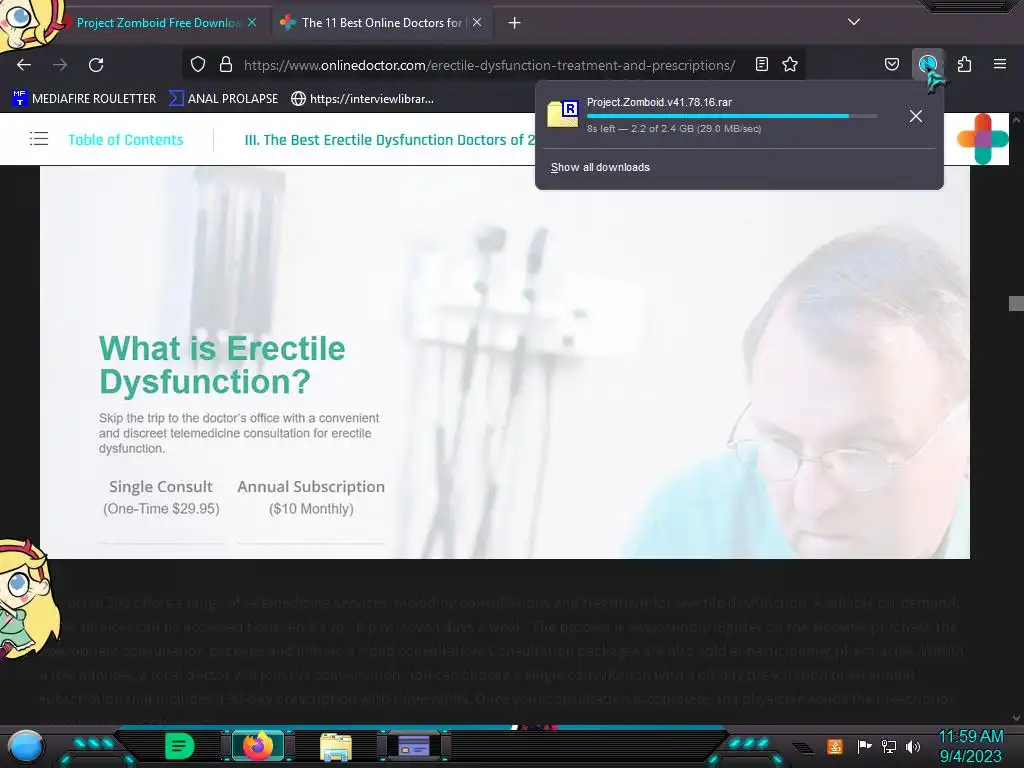The height and width of the screenshot is (768, 1024).
Task: Click the Table of Contents link
Action: click(x=125, y=140)
